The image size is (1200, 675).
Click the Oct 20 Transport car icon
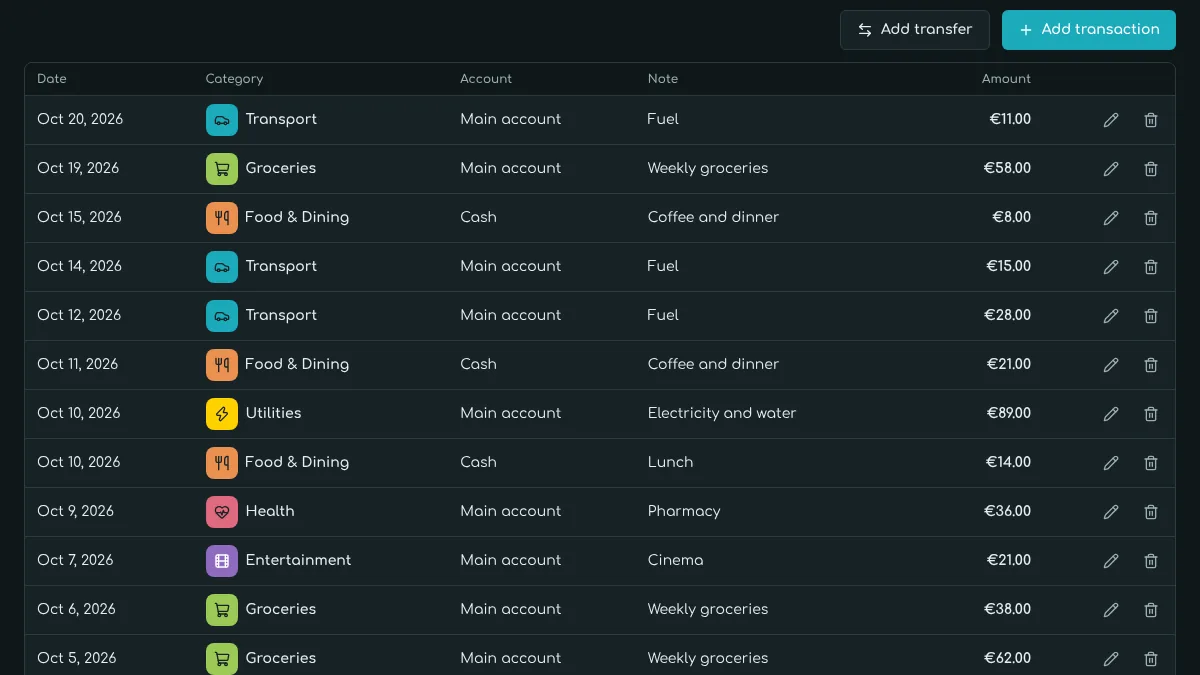coord(222,120)
